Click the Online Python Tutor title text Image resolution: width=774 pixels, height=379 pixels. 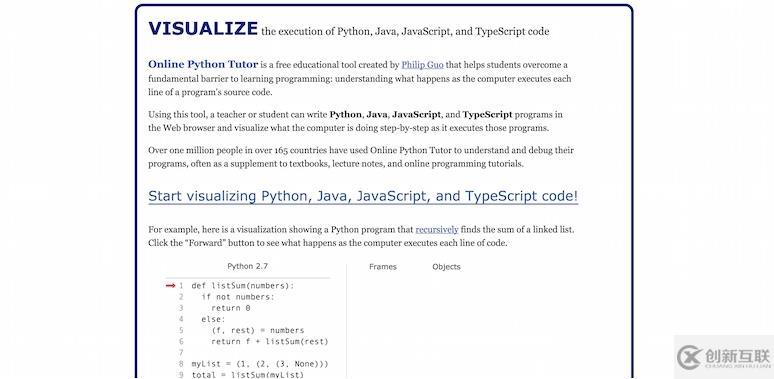point(203,64)
